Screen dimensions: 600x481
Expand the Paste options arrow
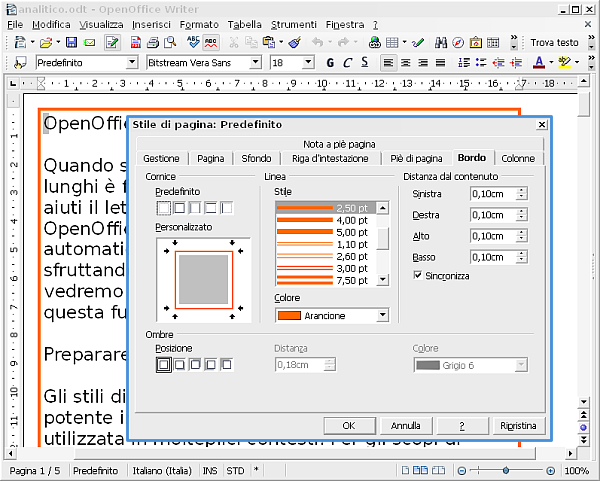pyautogui.click(x=281, y=42)
